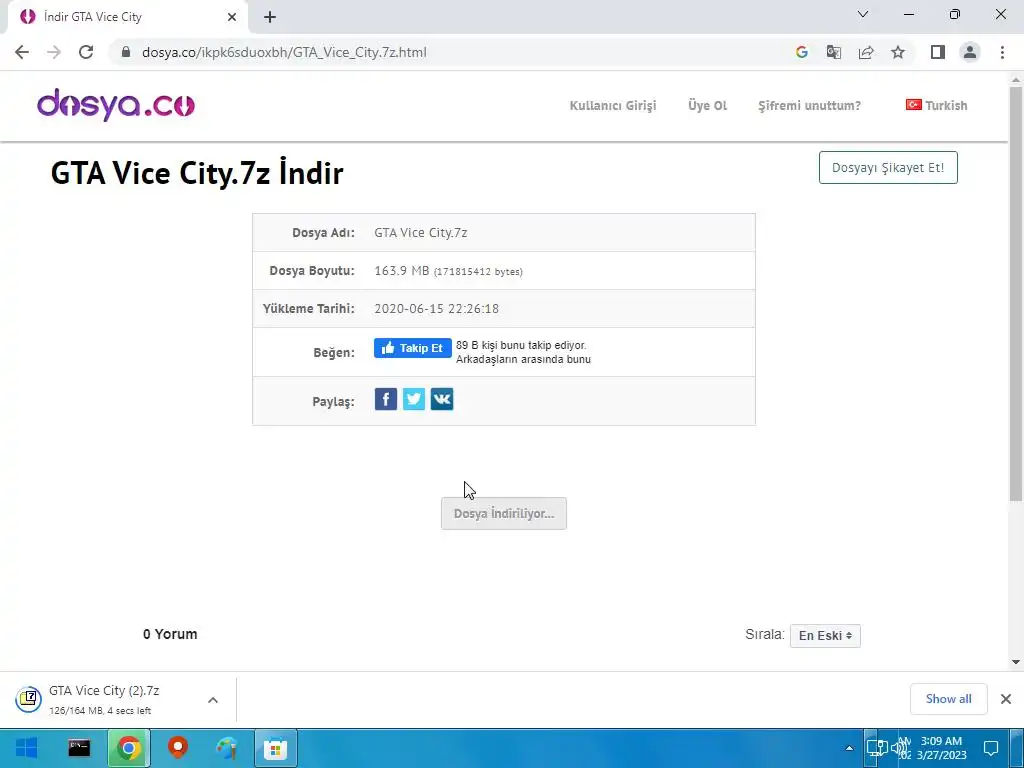
Task: Click the browser back arrow
Action: pos(22,52)
